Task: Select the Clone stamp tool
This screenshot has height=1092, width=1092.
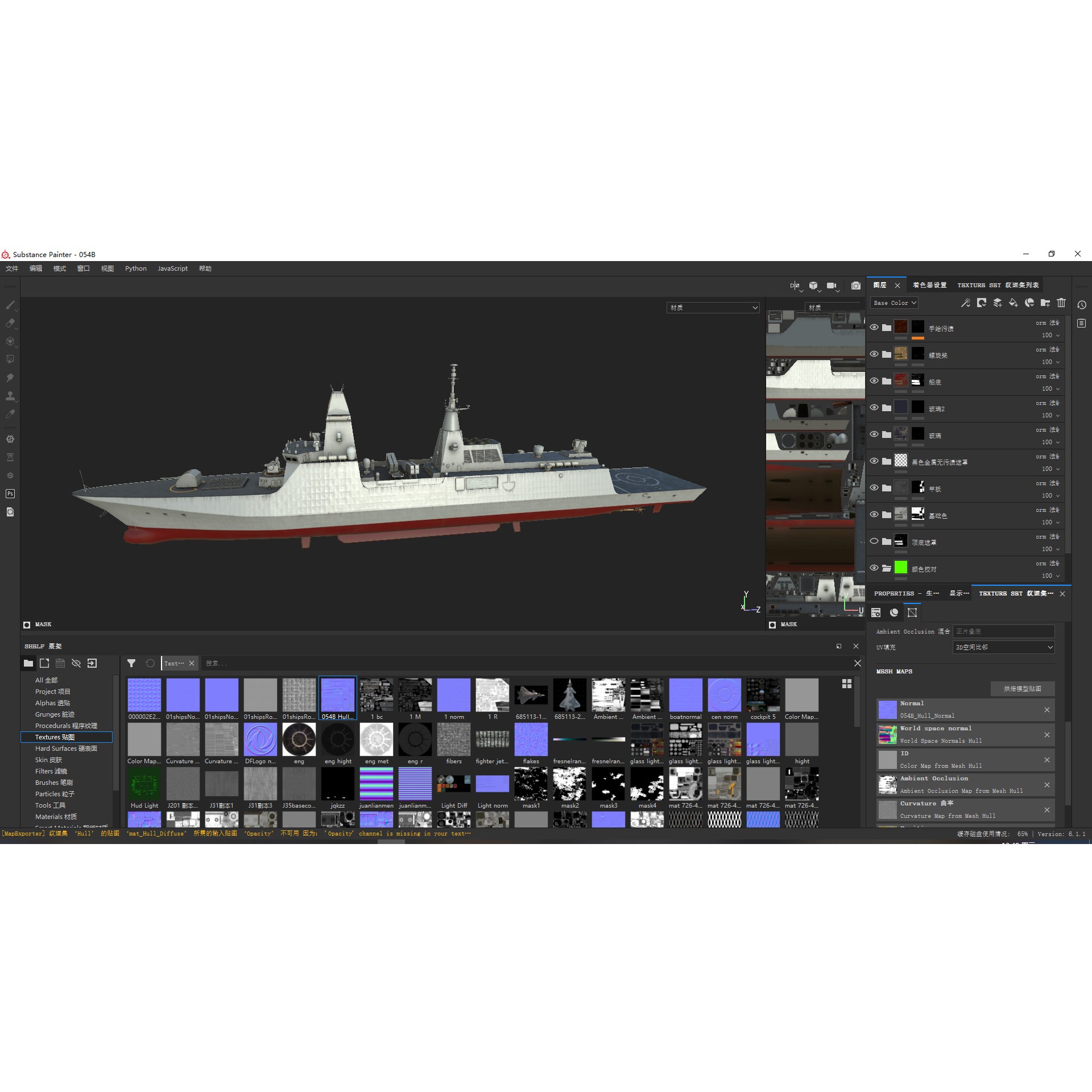Action: 10,396
